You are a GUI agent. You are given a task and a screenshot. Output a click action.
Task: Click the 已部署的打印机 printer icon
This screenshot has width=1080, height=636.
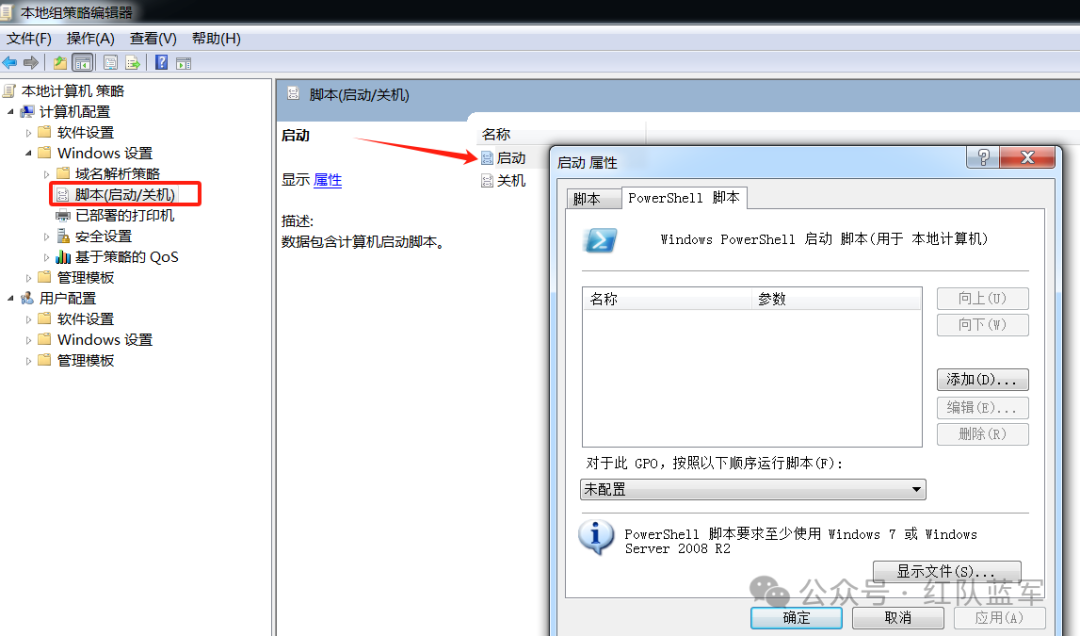click(x=63, y=216)
